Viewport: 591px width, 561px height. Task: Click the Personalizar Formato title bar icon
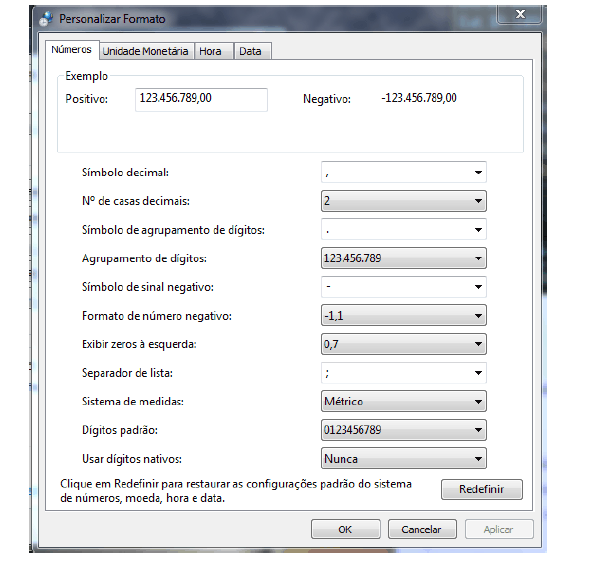tap(46, 19)
